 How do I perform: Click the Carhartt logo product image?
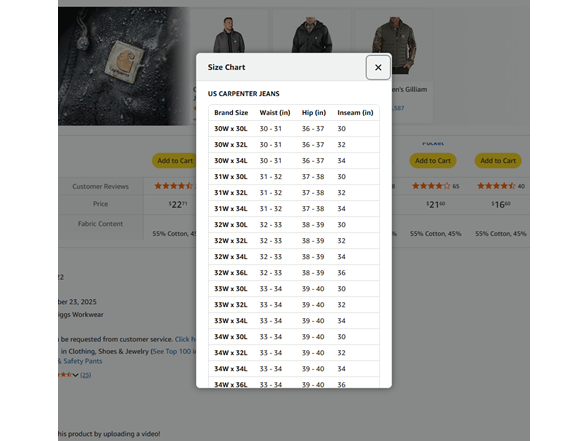pyautogui.click(x=124, y=66)
